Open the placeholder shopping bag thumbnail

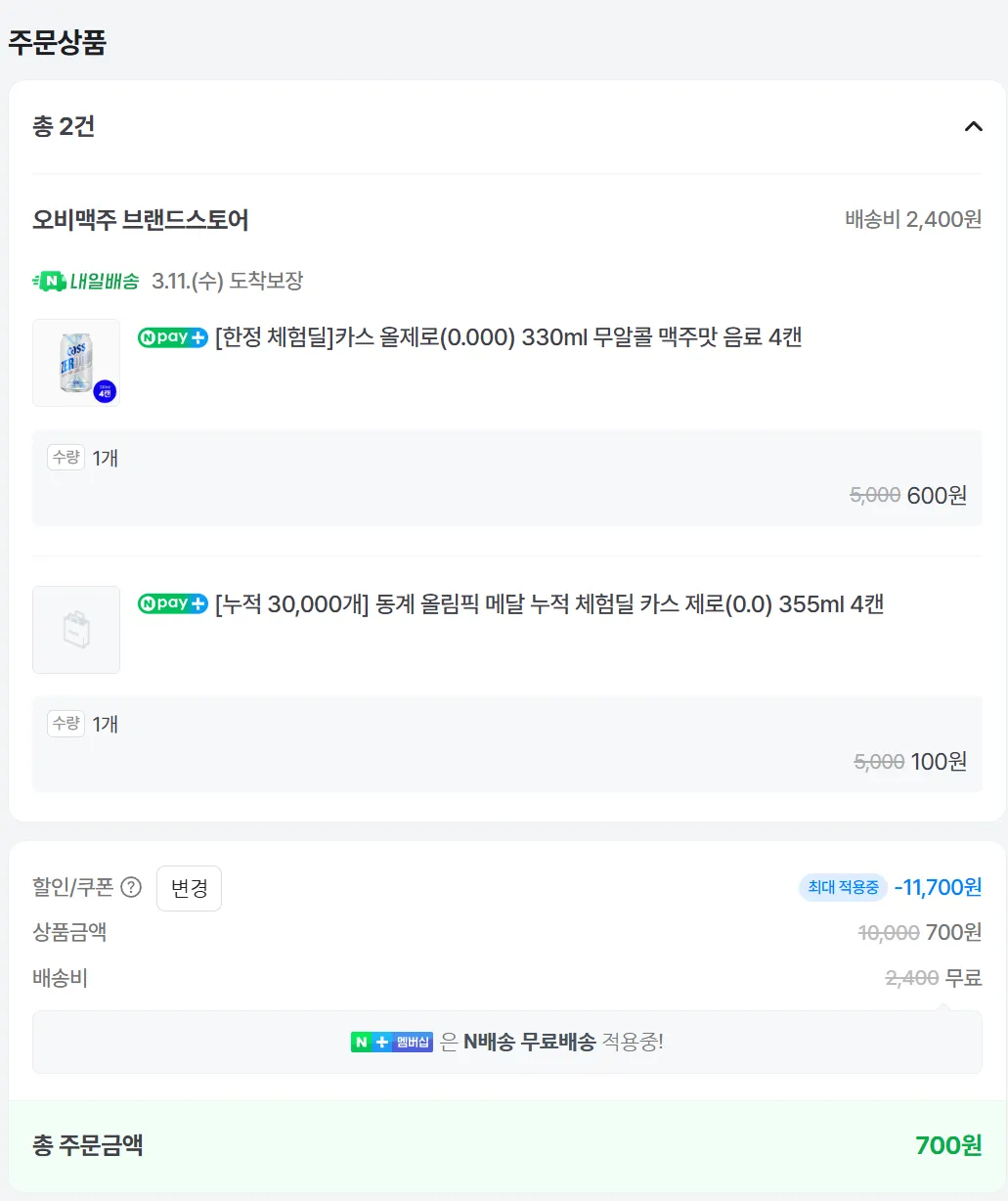click(x=76, y=630)
